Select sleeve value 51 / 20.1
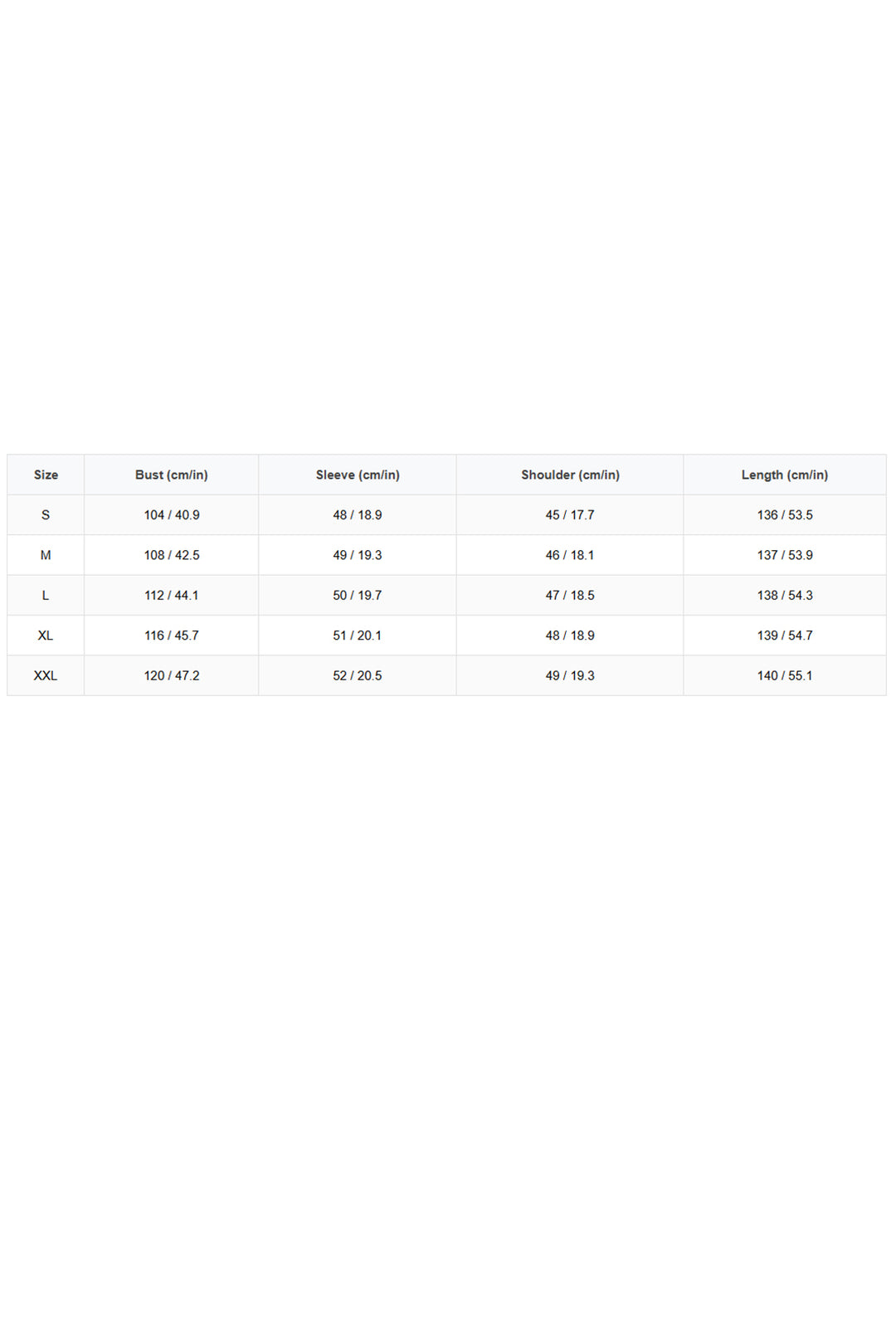896x1344 pixels. point(358,635)
